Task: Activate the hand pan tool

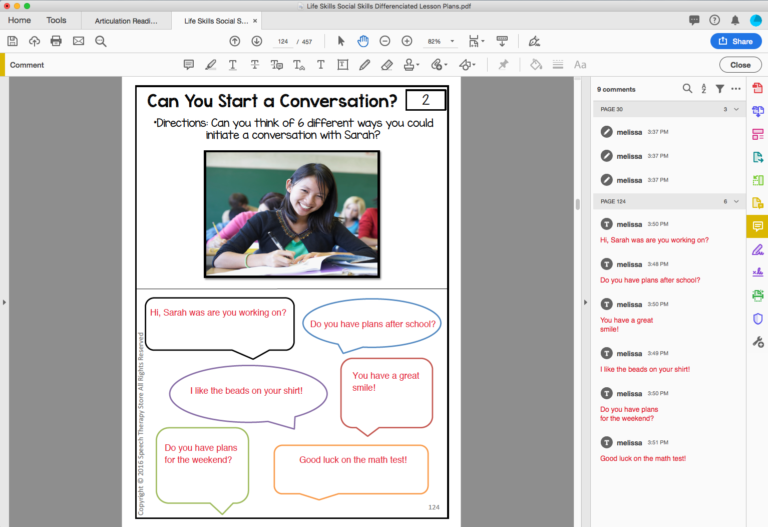Action: [363, 41]
